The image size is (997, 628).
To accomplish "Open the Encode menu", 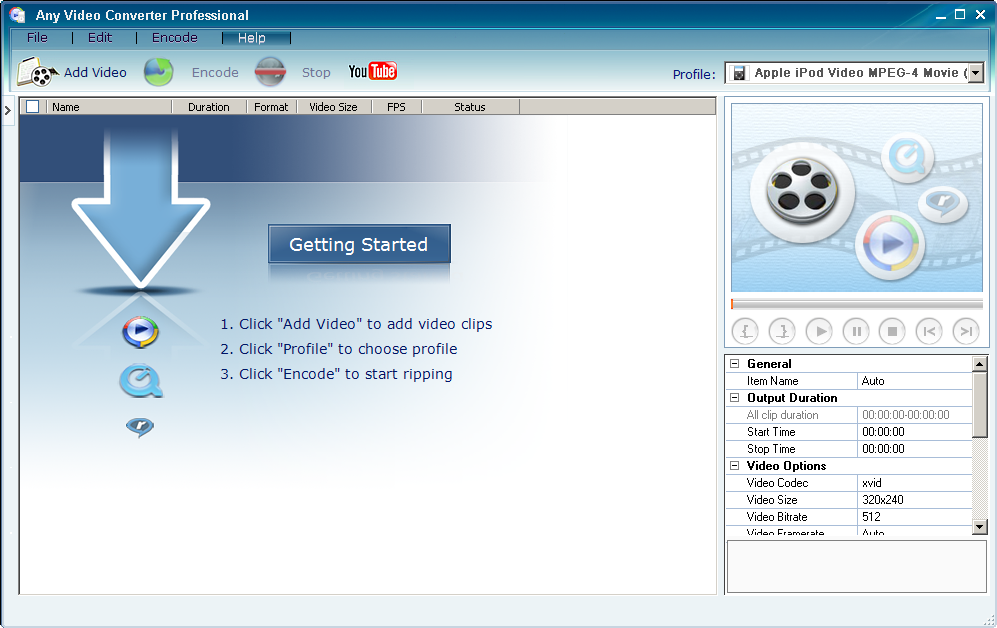I will click(x=175, y=38).
